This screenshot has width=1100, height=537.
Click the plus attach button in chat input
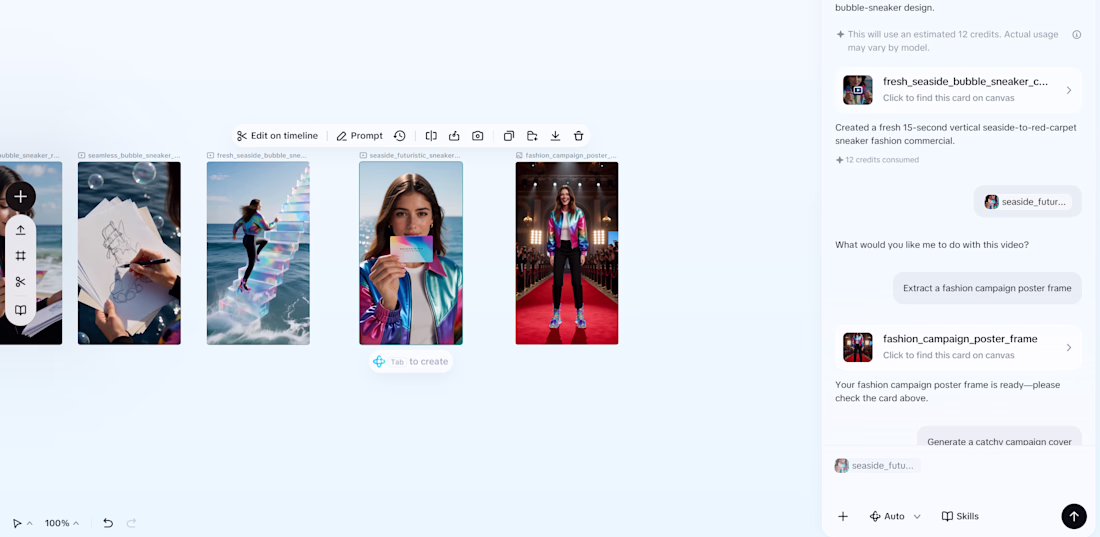point(843,516)
